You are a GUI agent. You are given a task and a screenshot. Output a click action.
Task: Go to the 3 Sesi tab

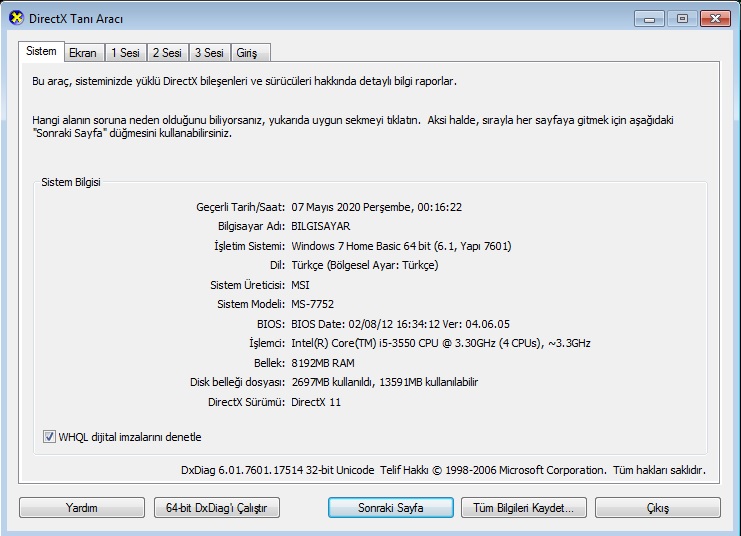209,52
